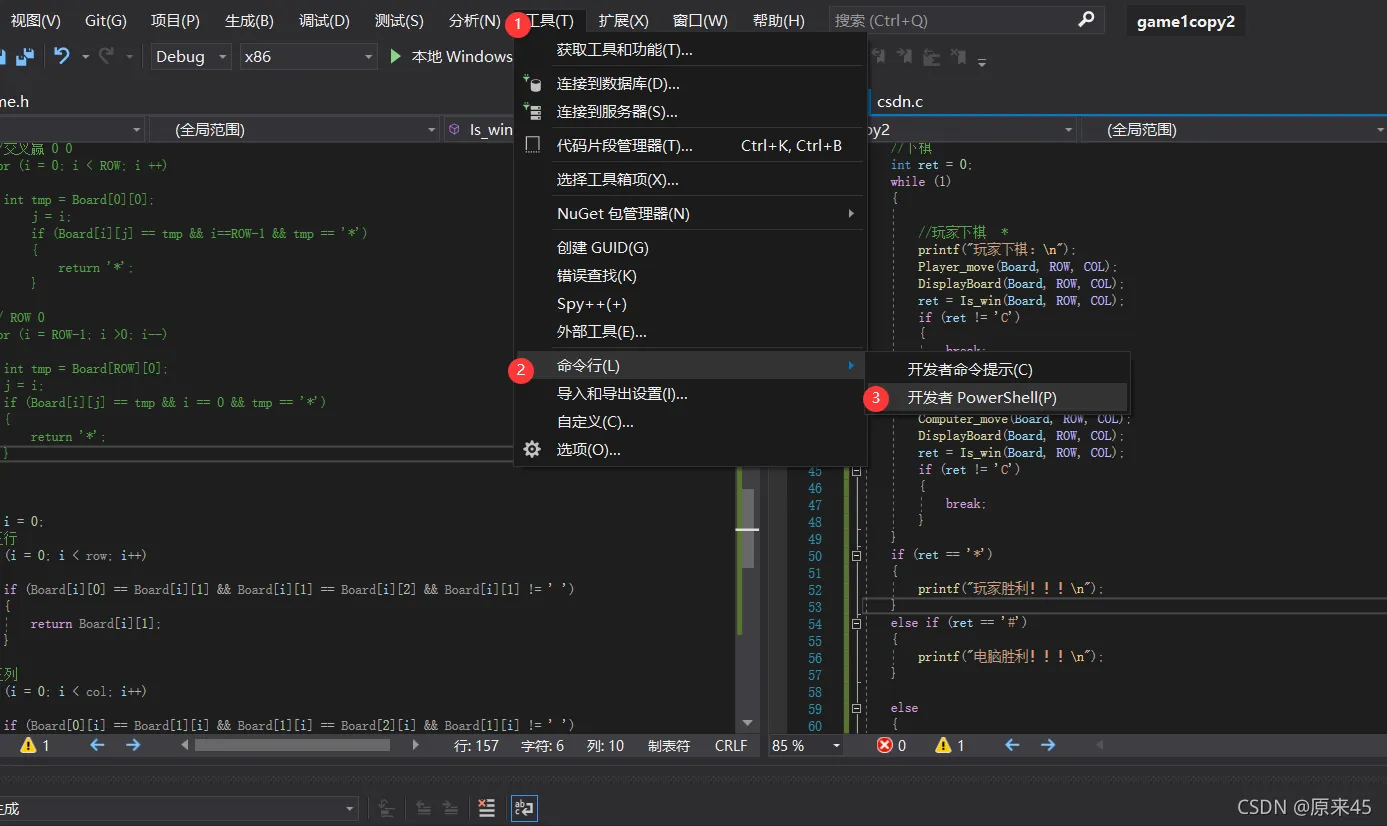Image resolution: width=1387 pixels, height=826 pixels.
Task: Click output go to previous message icon
Action: coord(424,807)
